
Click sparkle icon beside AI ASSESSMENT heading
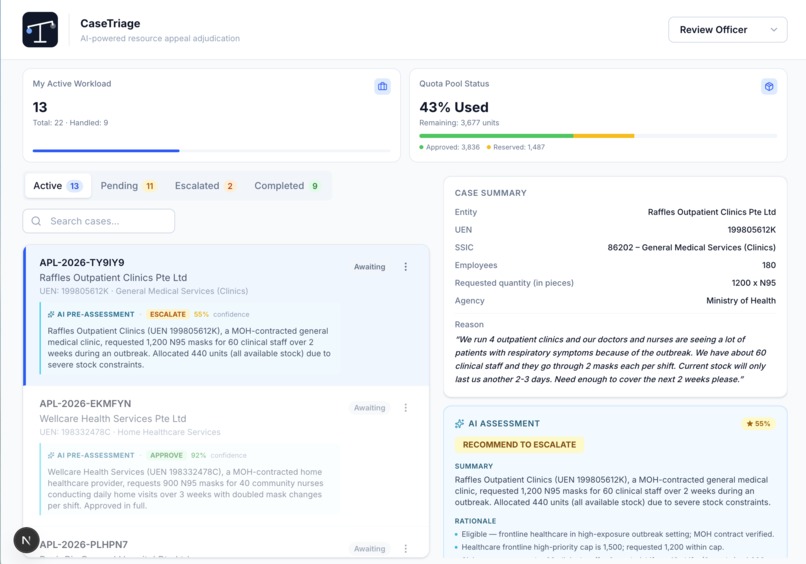(x=459, y=424)
